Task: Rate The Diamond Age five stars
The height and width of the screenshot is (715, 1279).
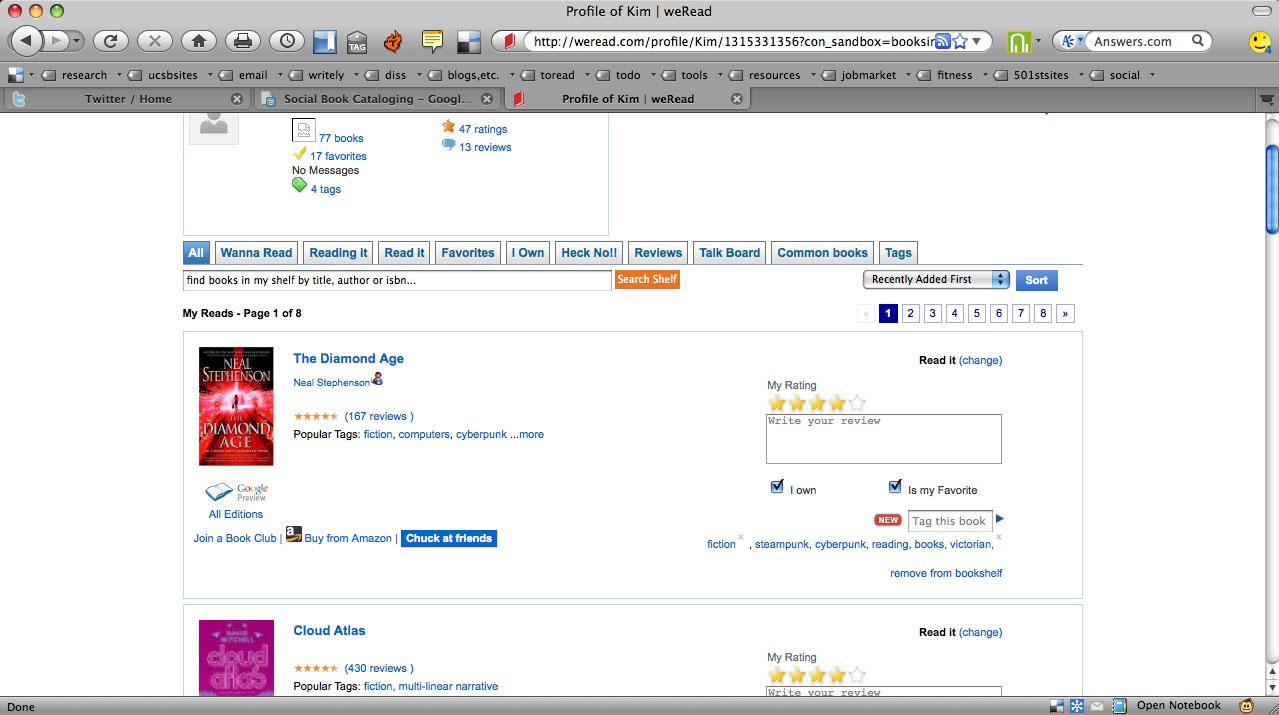Action: 856,403
